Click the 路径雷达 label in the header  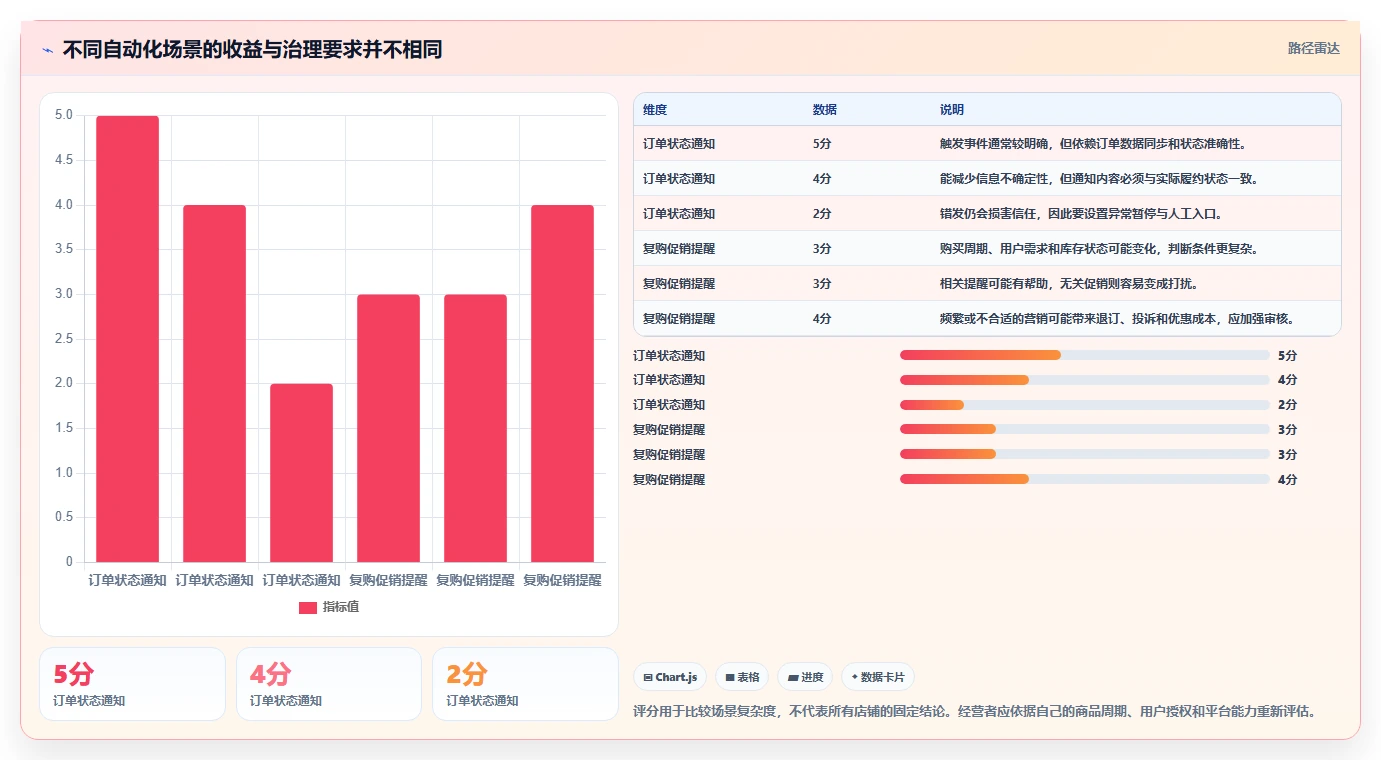pyautogui.click(x=1313, y=48)
